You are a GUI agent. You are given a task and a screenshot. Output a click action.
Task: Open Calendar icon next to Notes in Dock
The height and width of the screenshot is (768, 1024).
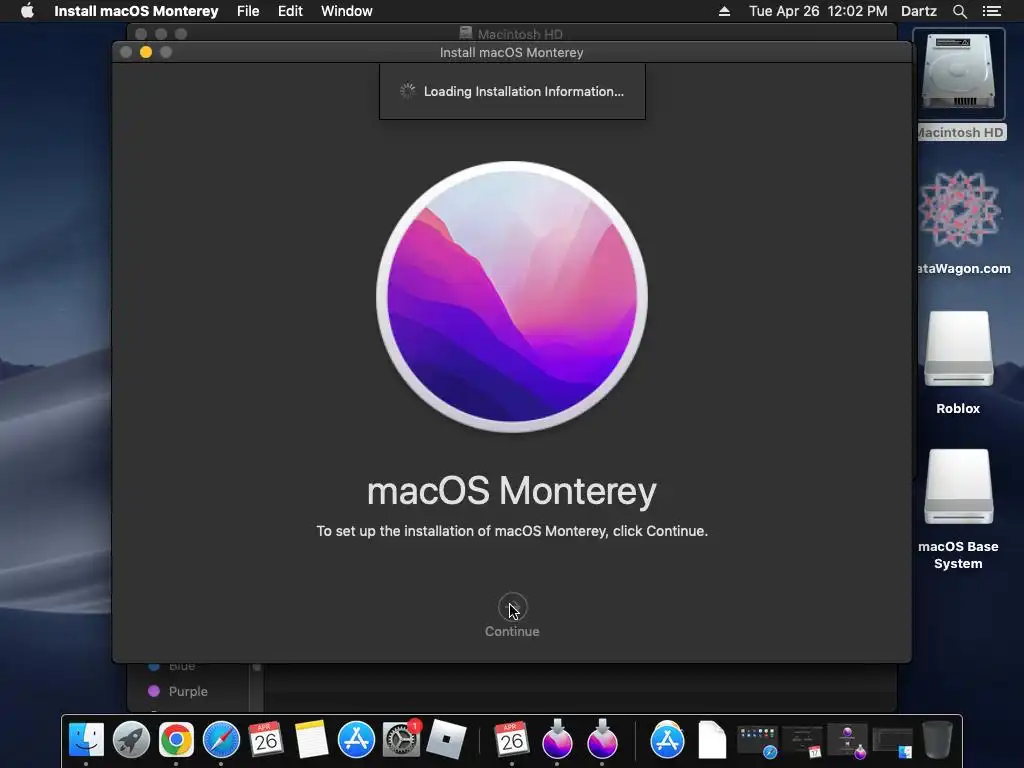pyautogui.click(x=266, y=740)
